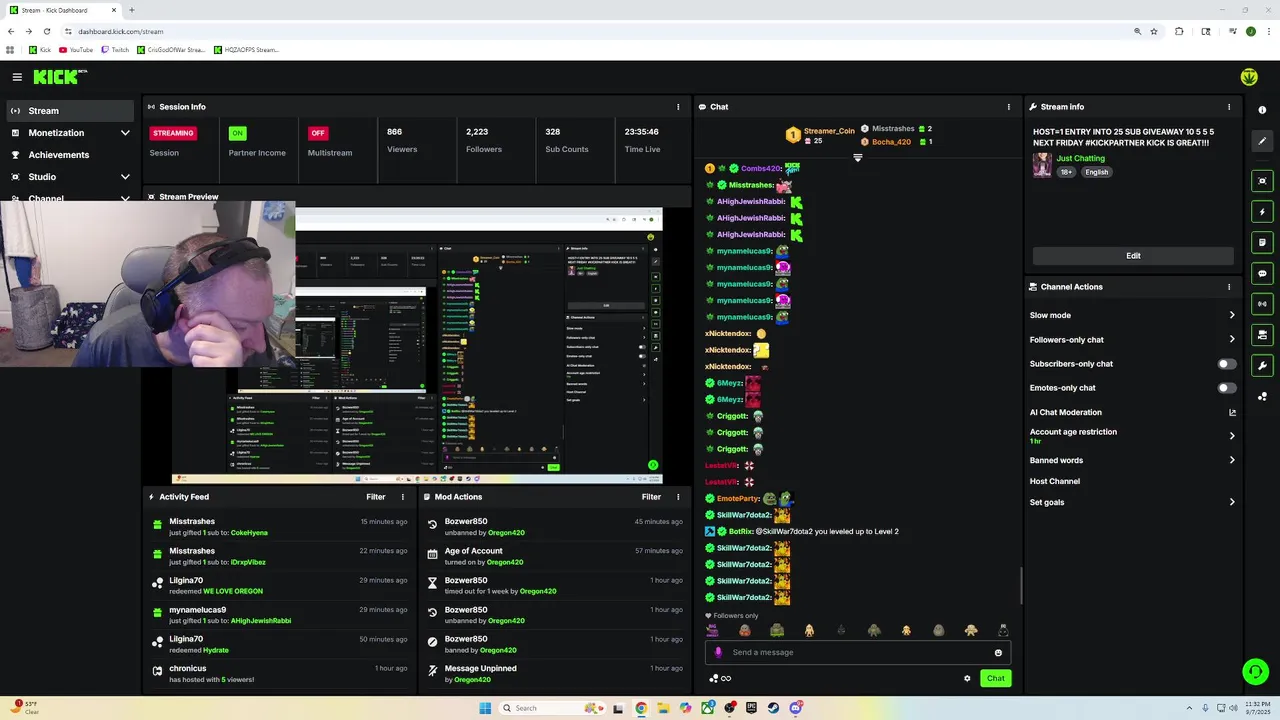Click the chat pause arrow below leaderboard
Image resolution: width=1280 pixels, height=720 pixels.
coord(857,158)
